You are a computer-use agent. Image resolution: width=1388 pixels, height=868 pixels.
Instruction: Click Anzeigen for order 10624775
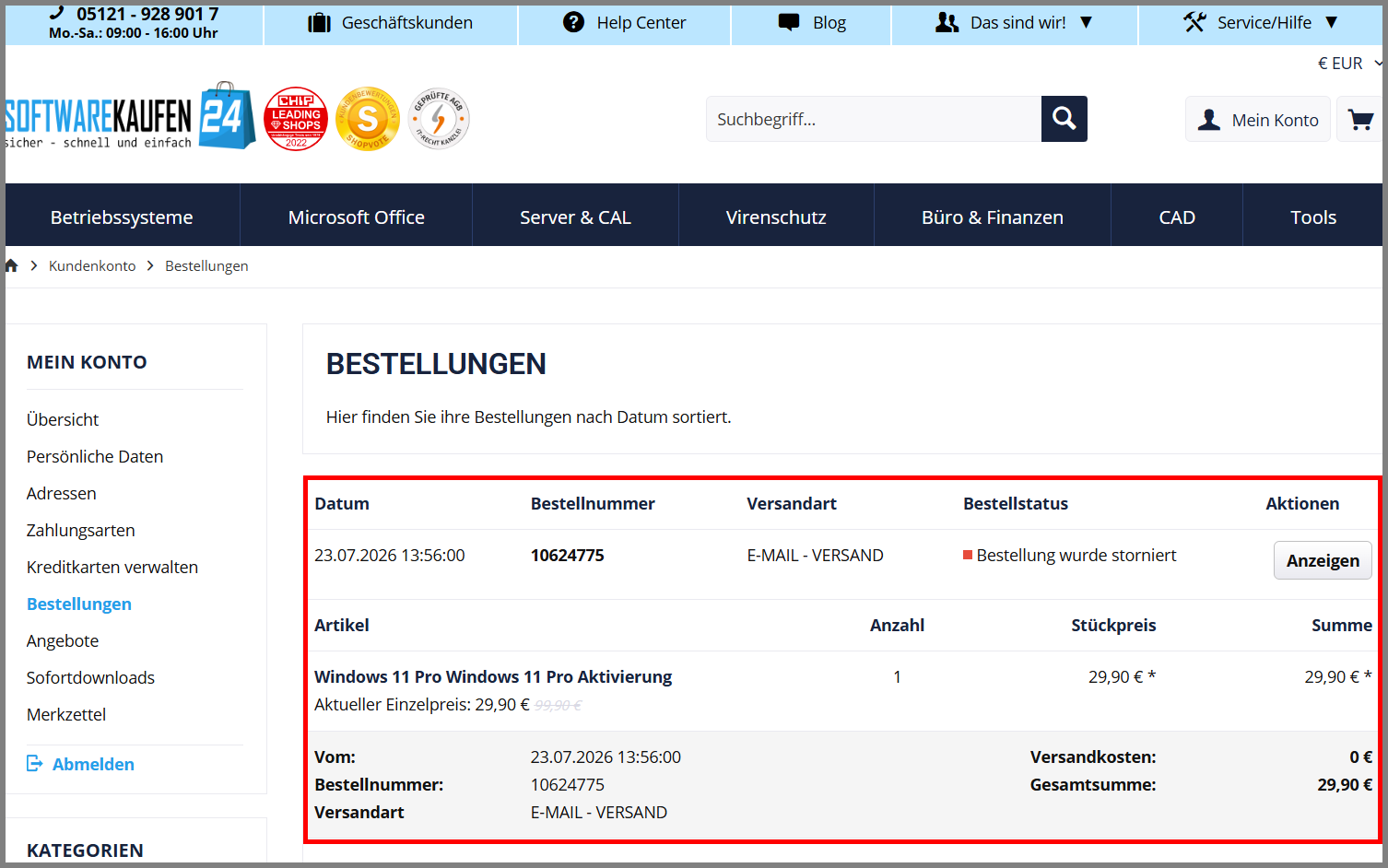pyautogui.click(x=1323, y=560)
